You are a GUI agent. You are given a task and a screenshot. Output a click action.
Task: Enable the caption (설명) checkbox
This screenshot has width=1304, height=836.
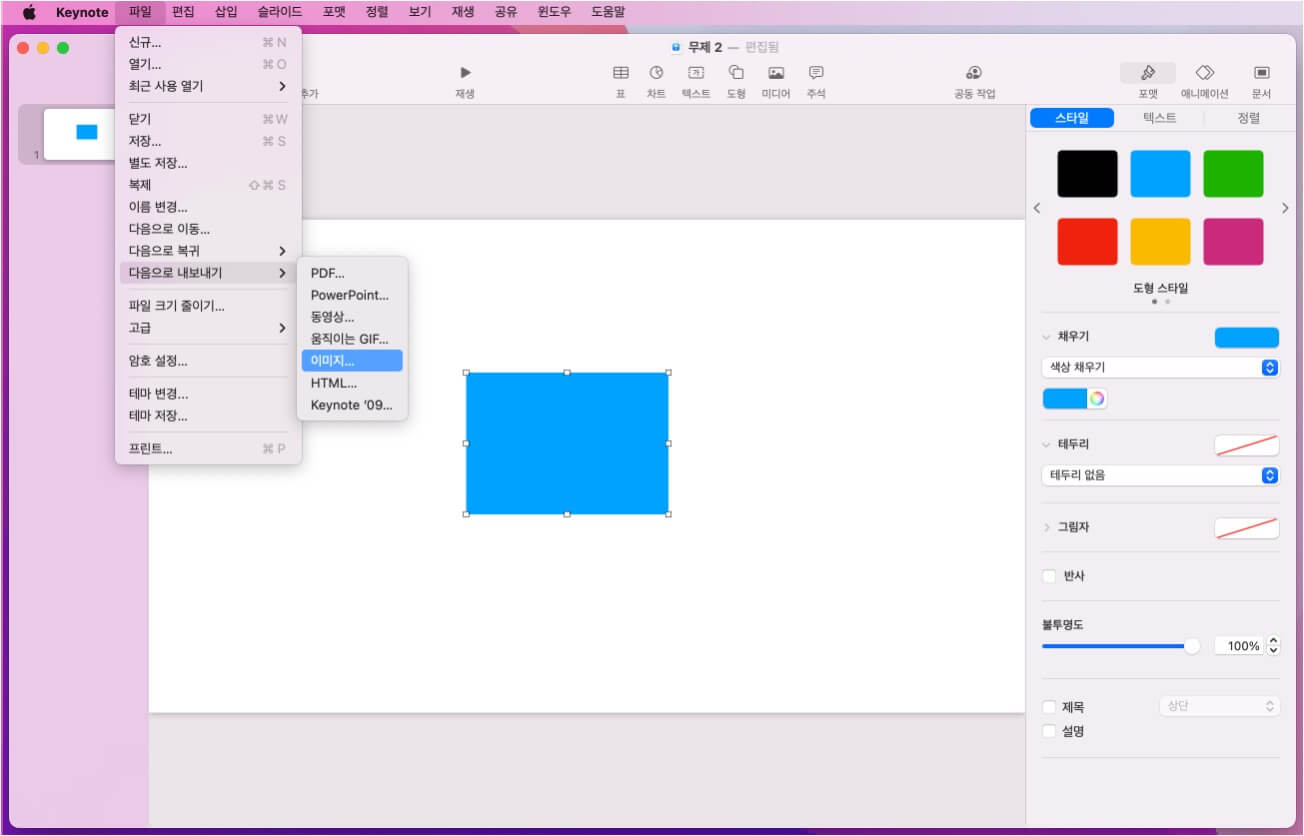pos(1049,731)
